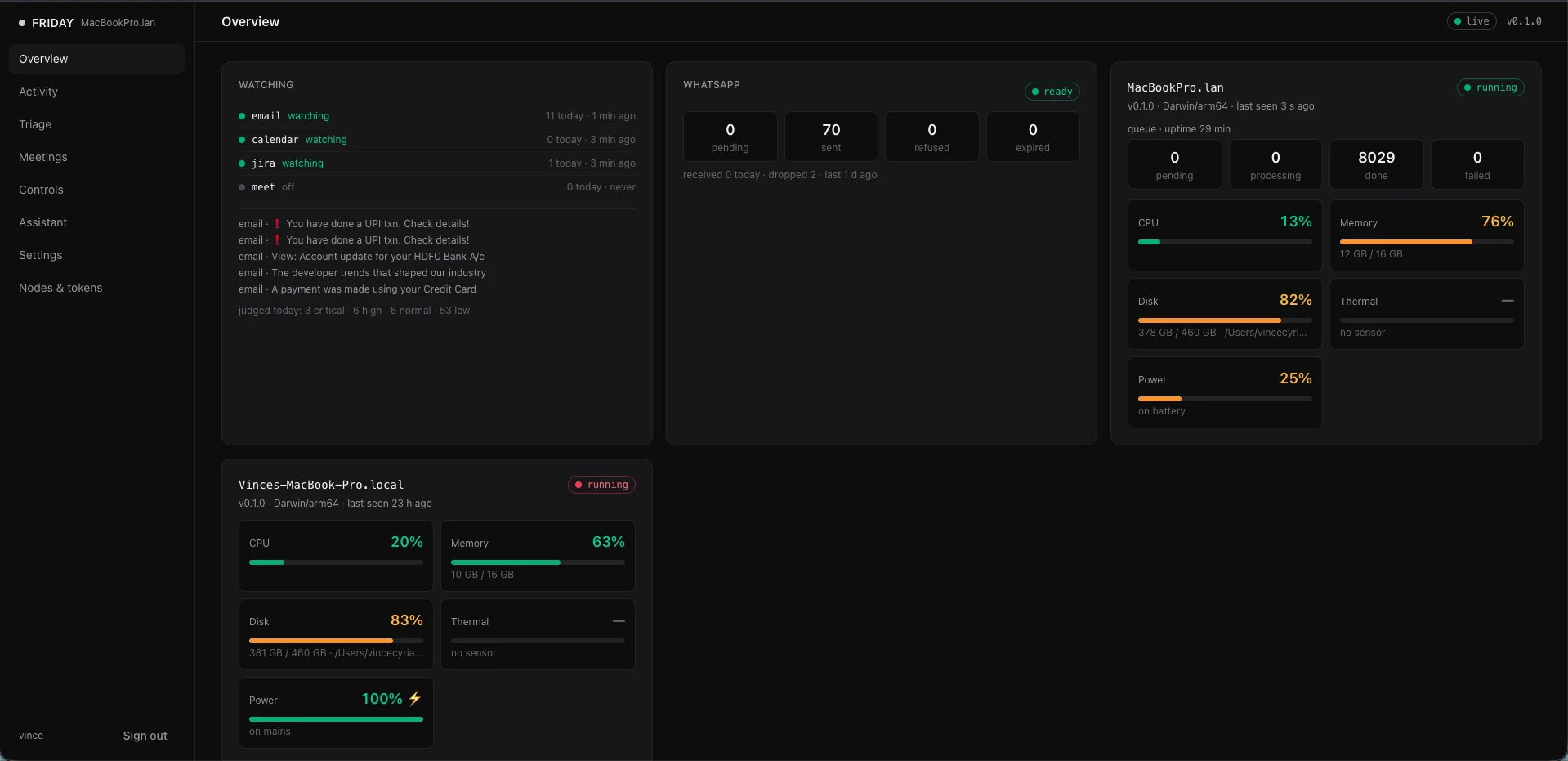Click status dot next to calendar watcher
1568x761 pixels.
(242, 140)
